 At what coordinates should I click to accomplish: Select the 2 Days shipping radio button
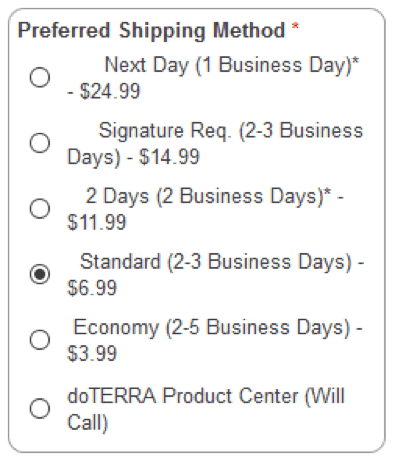point(40,209)
